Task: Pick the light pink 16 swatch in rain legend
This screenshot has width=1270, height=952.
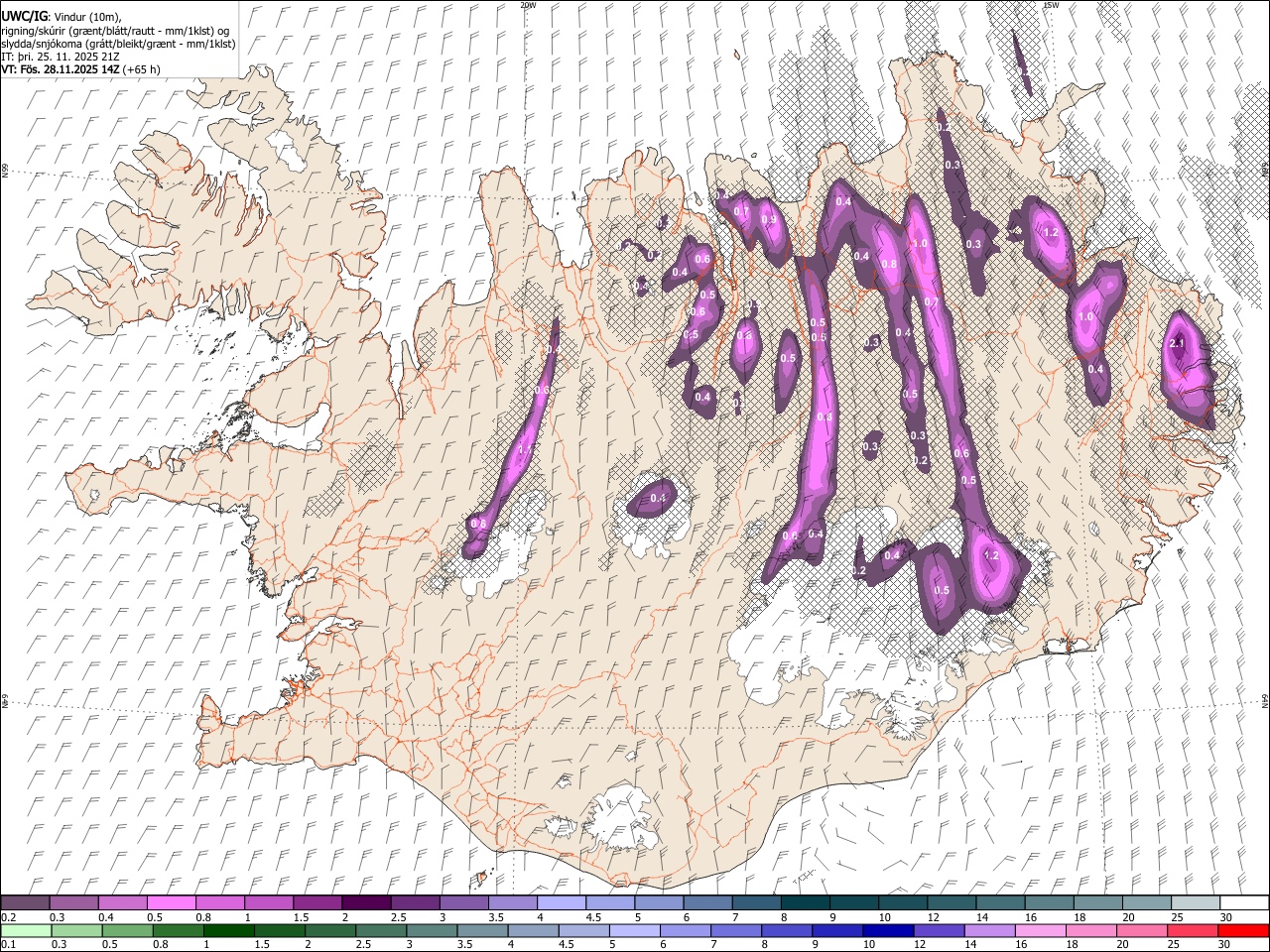Action: [1040, 930]
